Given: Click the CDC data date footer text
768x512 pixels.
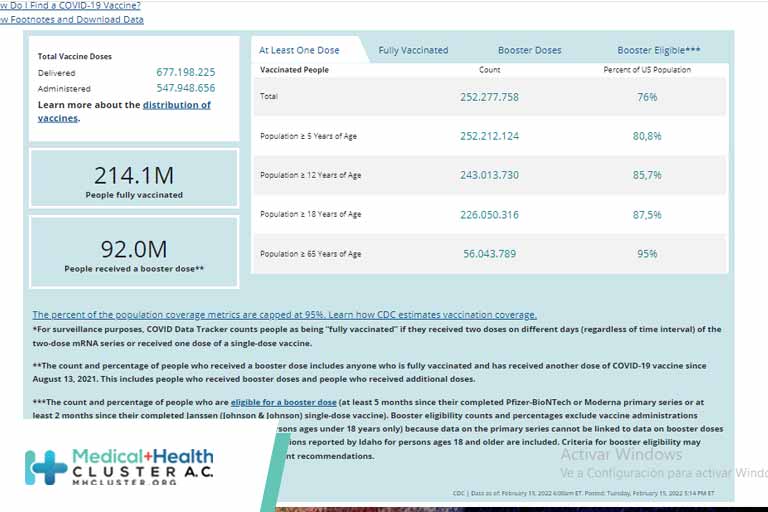Looking at the screenshot, I should pyautogui.click(x=583, y=493).
